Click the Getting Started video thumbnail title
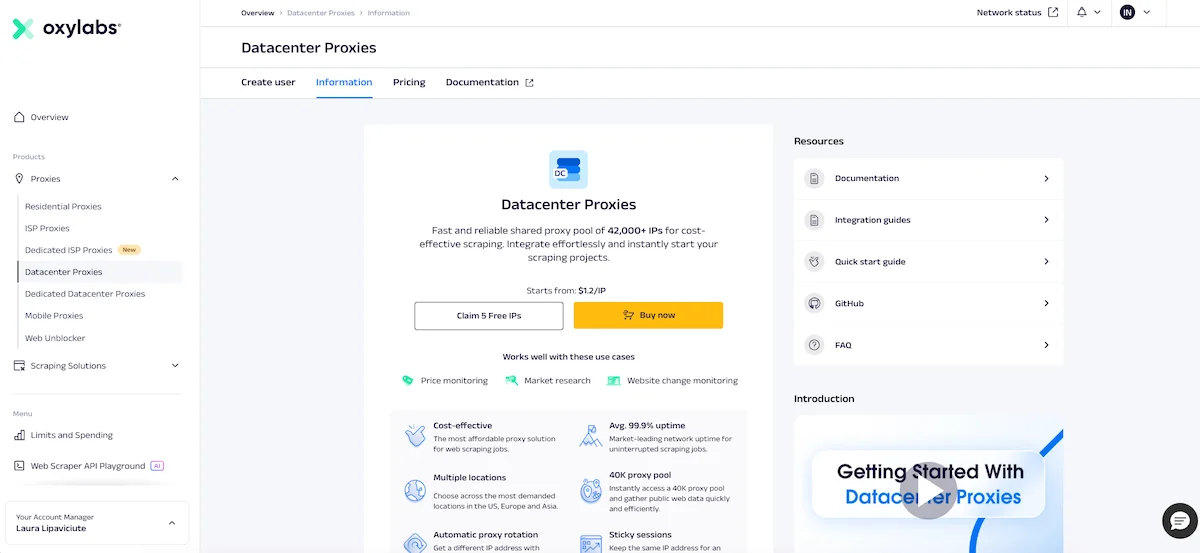 click(930, 484)
